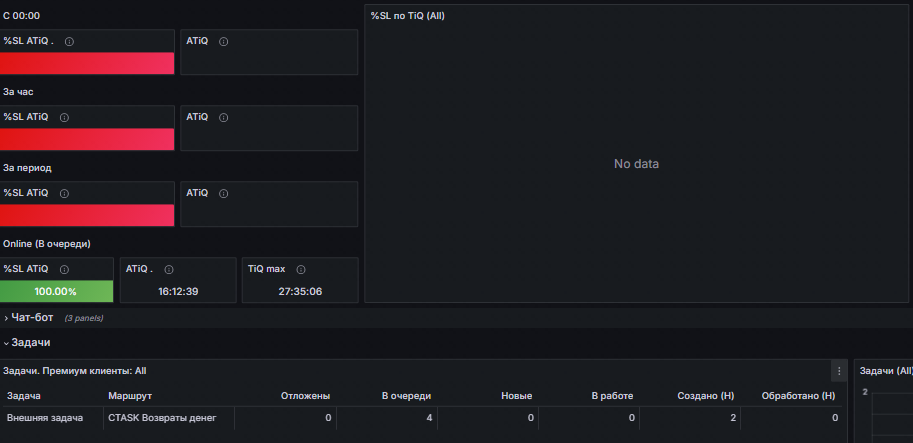Sort table by Задача column header
This screenshot has height=443, width=913.
tap(24, 396)
